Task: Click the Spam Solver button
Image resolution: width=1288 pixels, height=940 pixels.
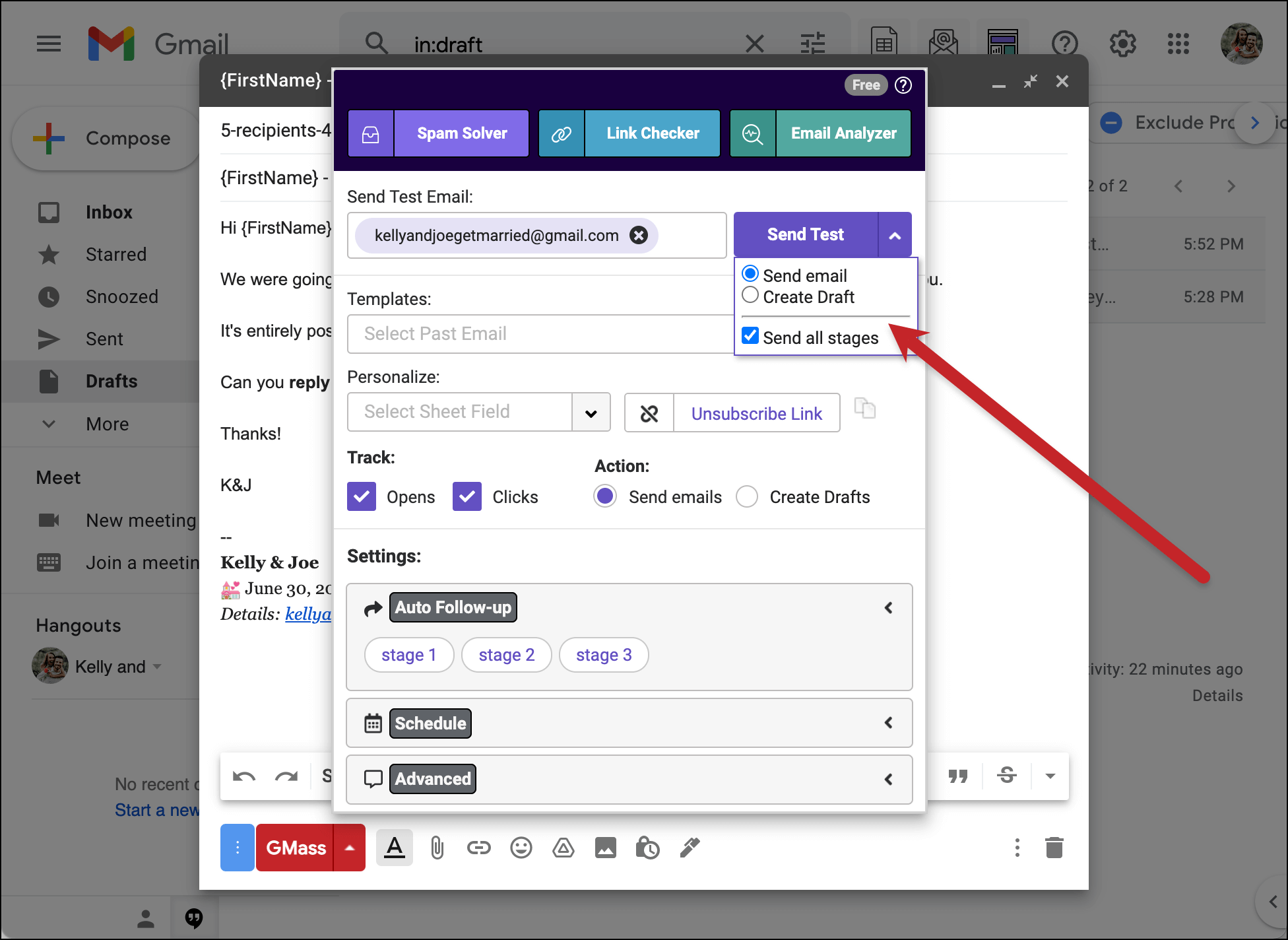Action: coord(462,133)
